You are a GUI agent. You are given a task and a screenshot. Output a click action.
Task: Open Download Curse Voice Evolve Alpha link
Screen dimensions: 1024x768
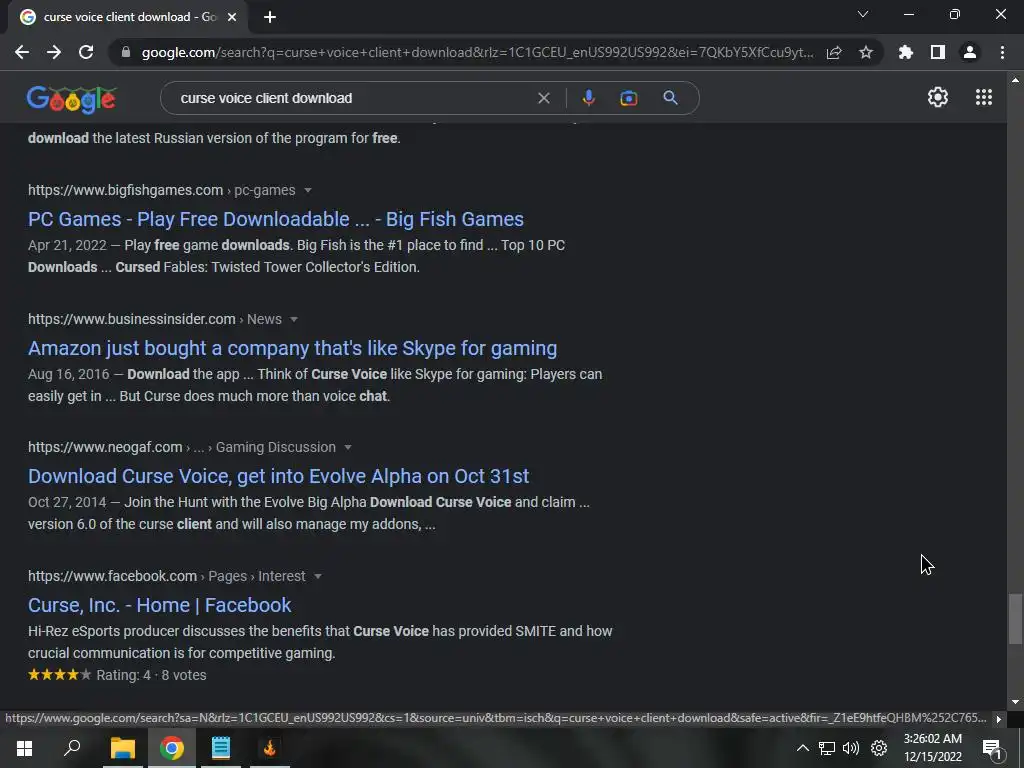[278, 476]
